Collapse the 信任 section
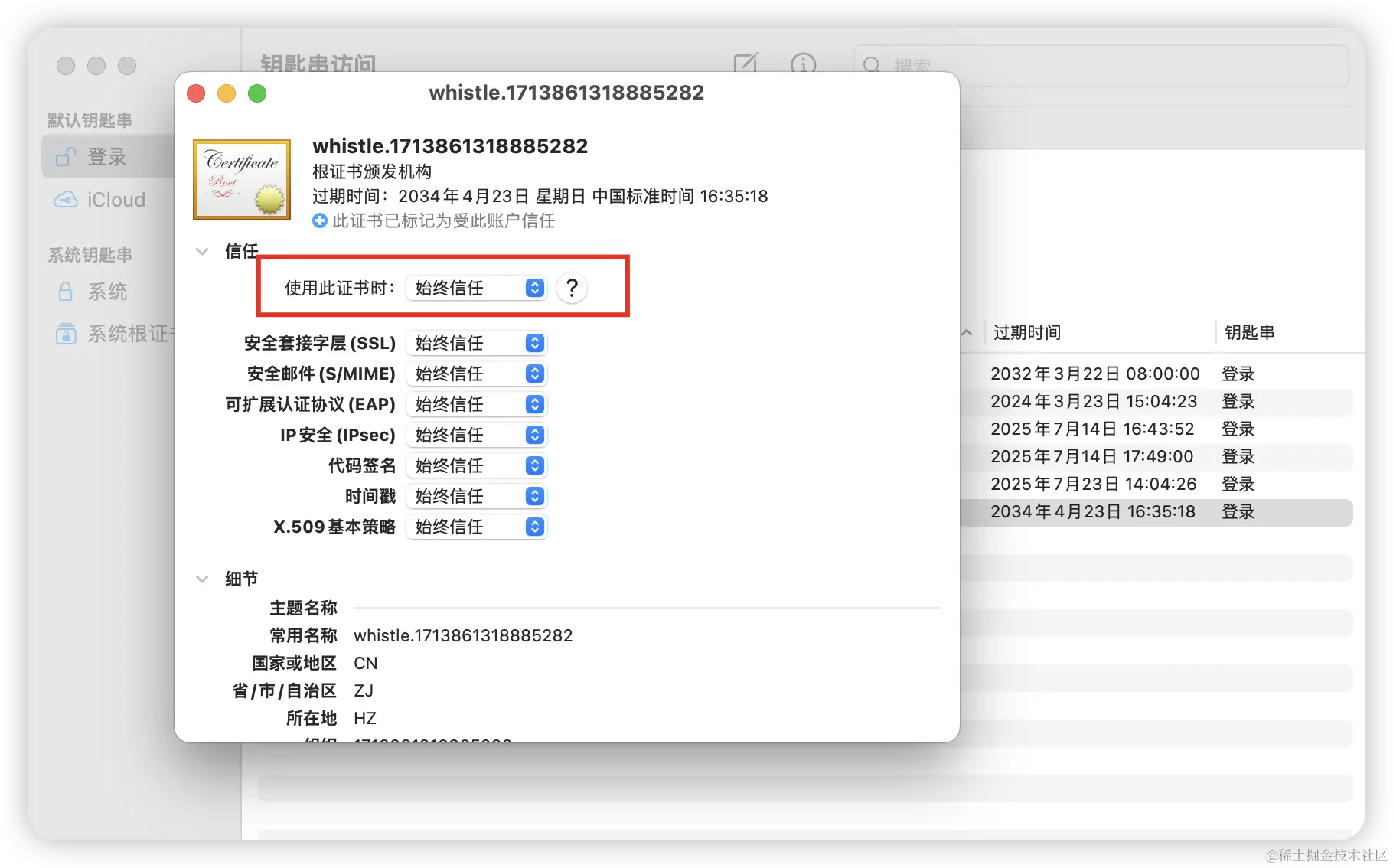This screenshot has height=868, width=1393. [202, 251]
